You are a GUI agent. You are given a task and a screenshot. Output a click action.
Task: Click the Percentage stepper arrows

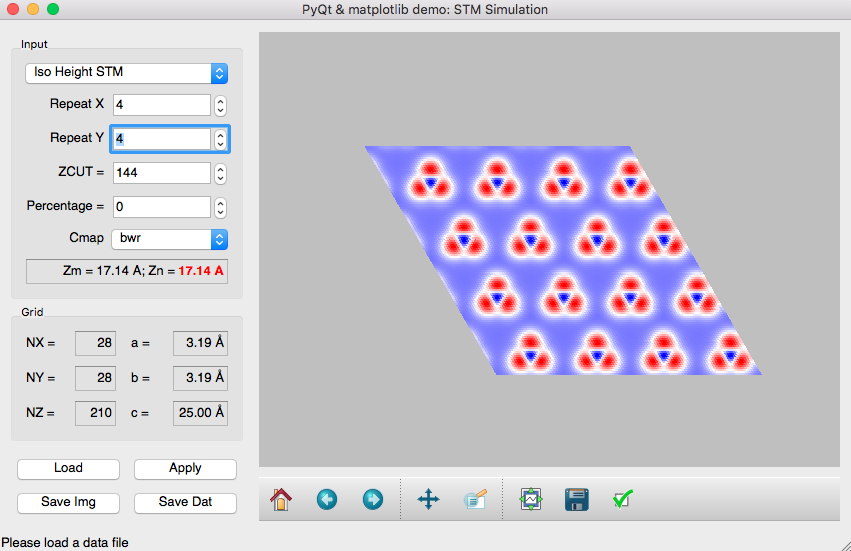click(x=220, y=207)
